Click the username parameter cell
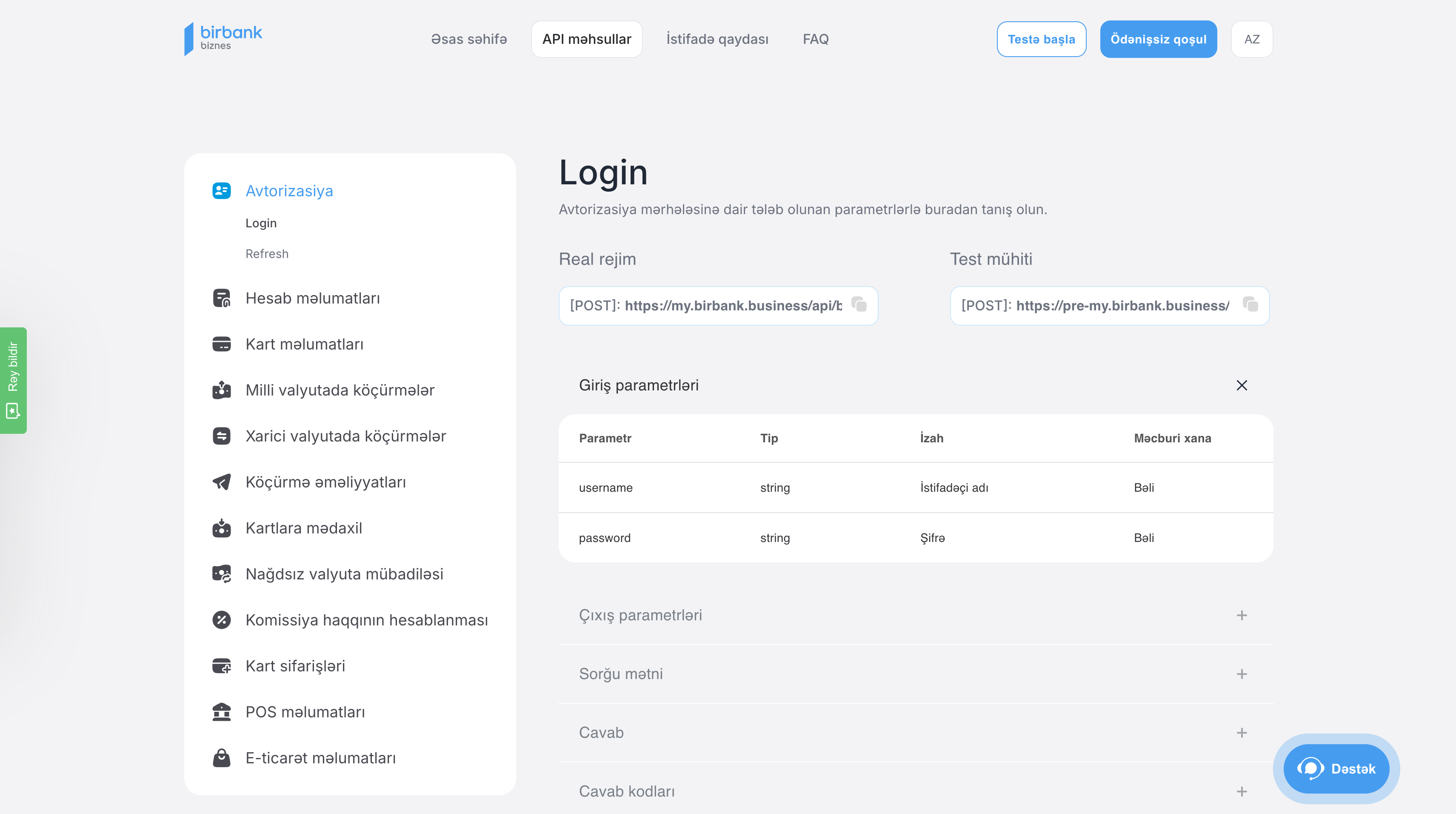1456x814 pixels. [605, 487]
